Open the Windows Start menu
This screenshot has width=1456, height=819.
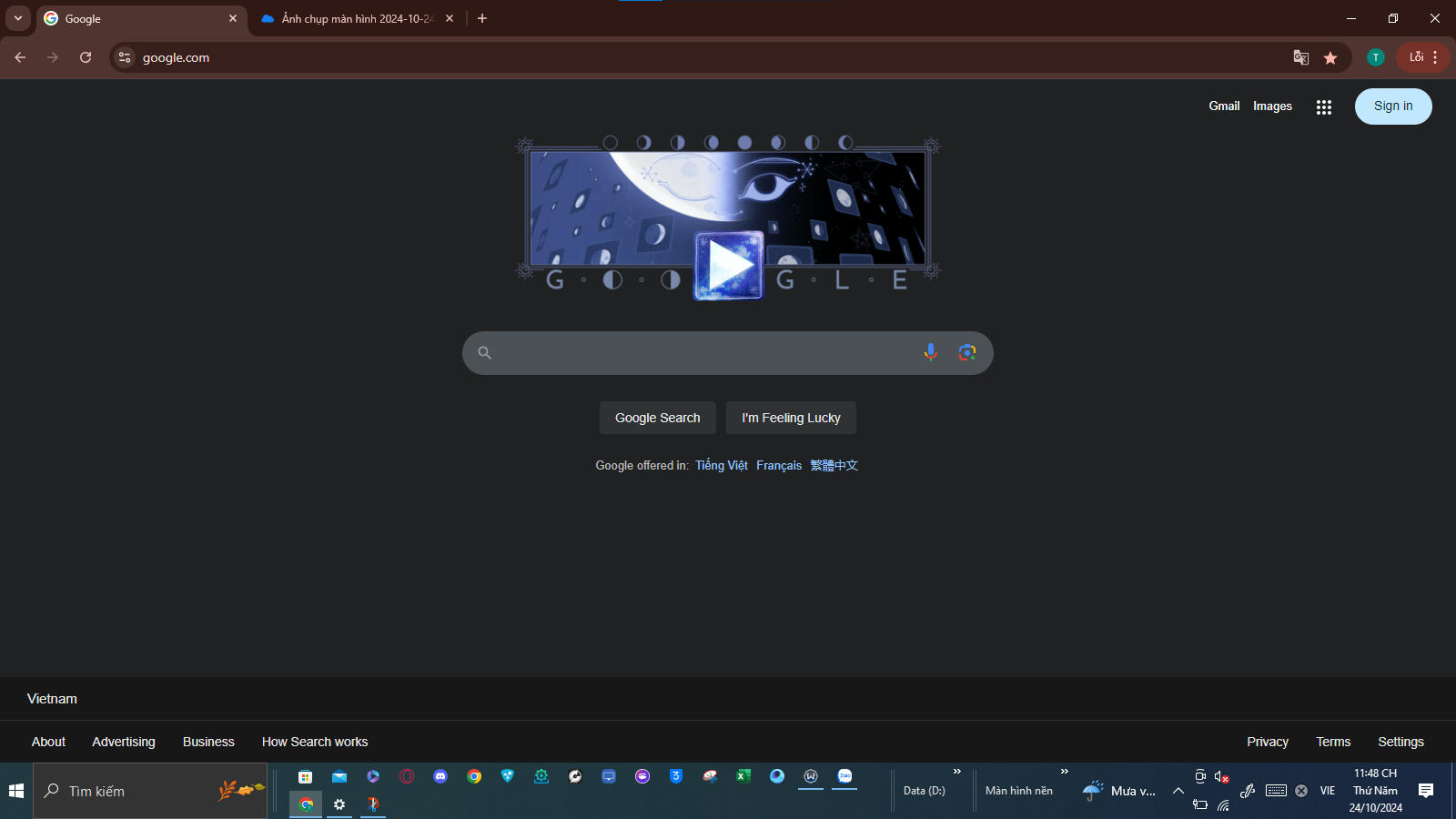tap(16, 791)
